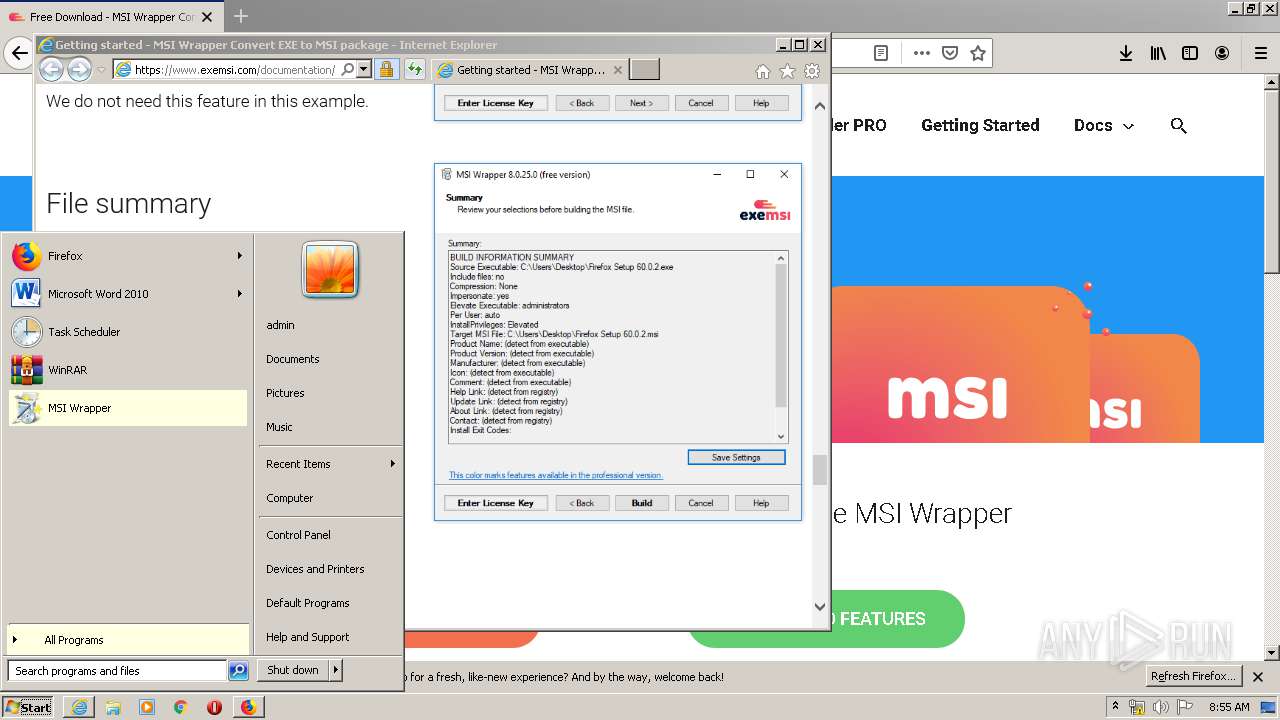Viewport: 1280px width, 720px height.
Task: Open Firefox page actions three-dot menu
Action: point(922,53)
